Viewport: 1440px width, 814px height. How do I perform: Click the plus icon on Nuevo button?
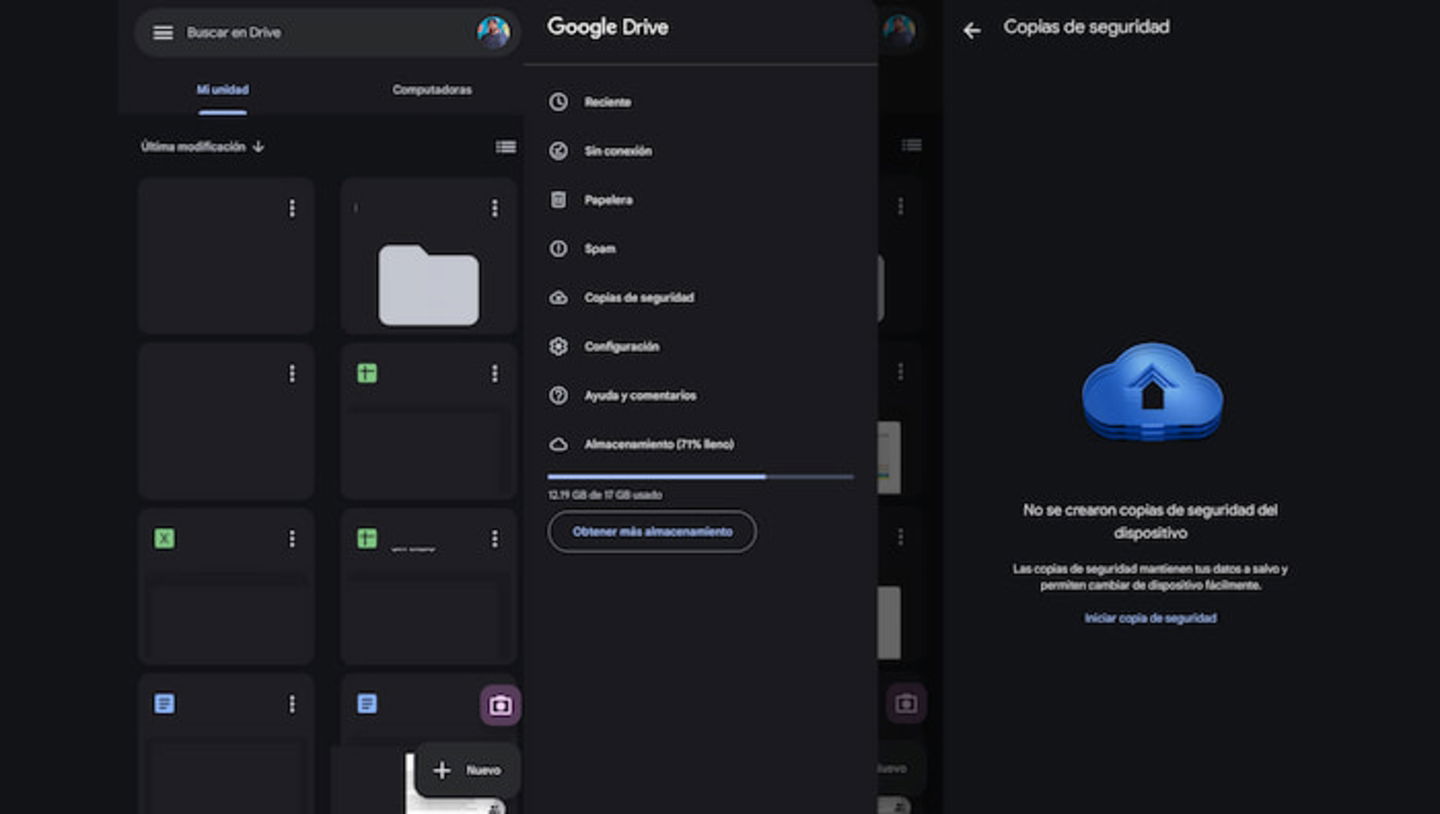pos(442,770)
